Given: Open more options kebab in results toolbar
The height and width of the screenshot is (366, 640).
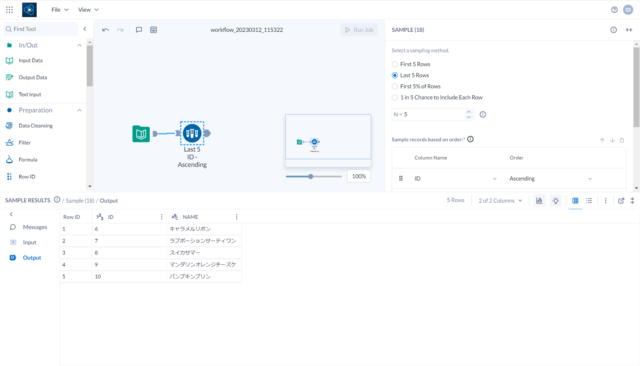Looking at the screenshot, I should [x=605, y=200].
